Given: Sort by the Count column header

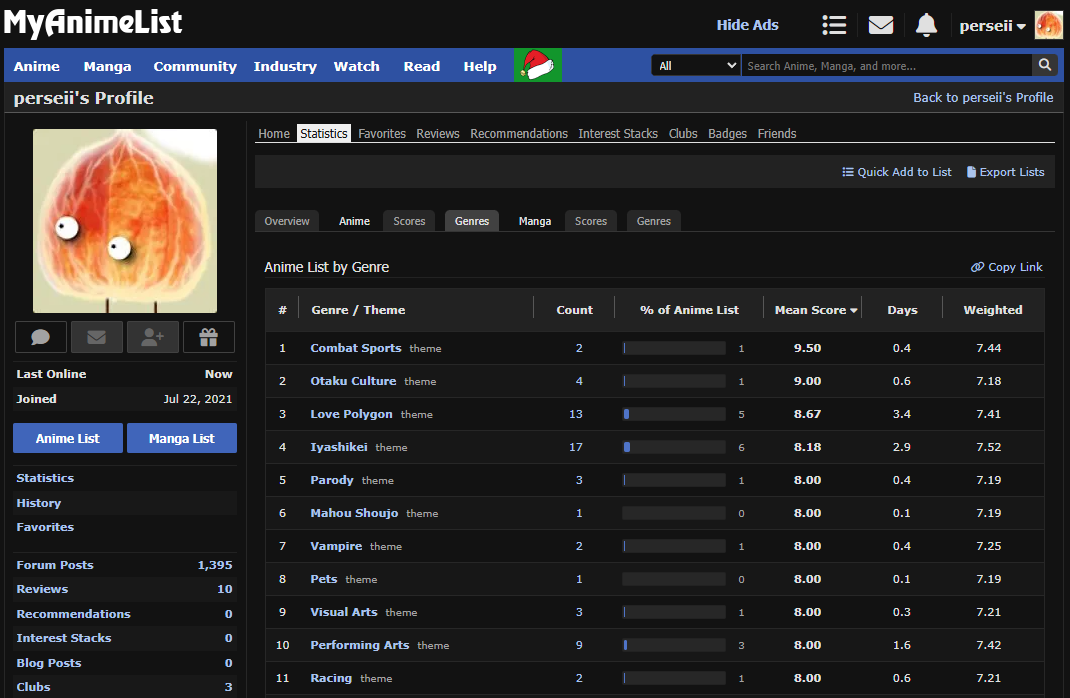Looking at the screenshot, I should point(575,310).
